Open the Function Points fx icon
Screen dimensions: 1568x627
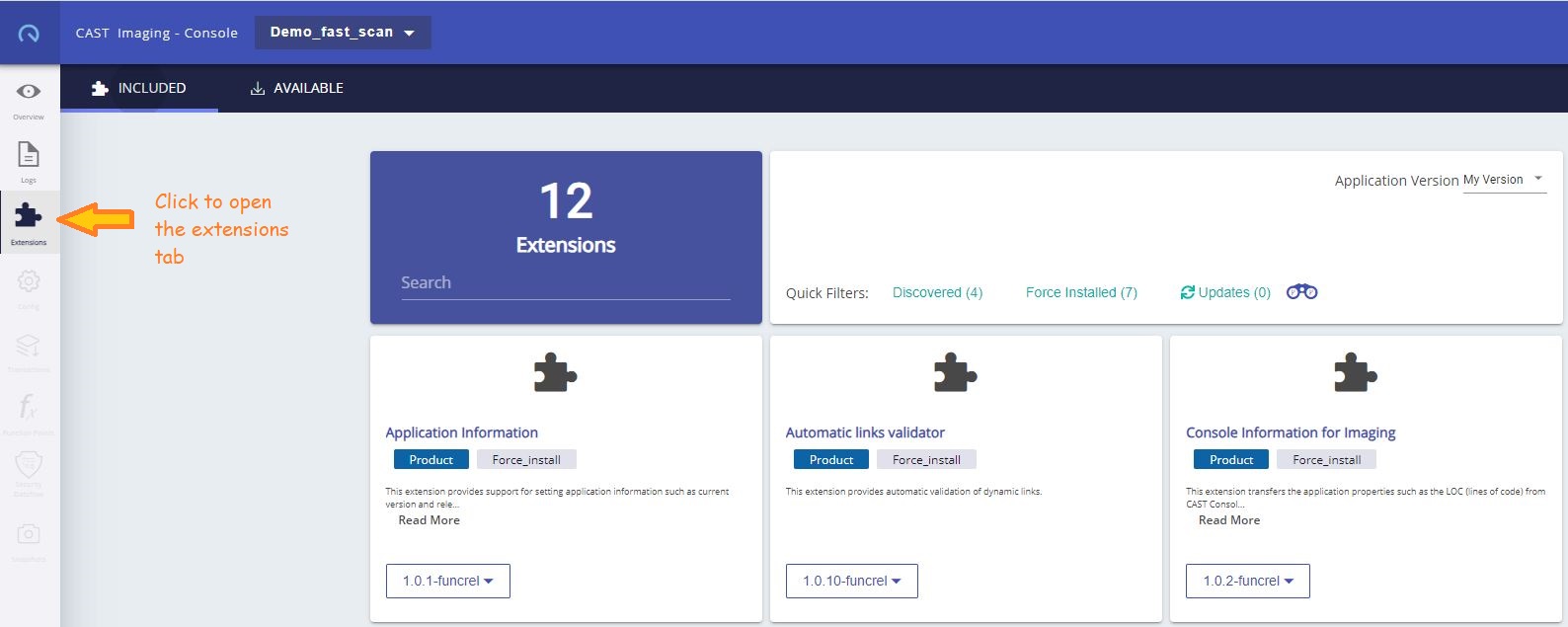pos(29,406)
